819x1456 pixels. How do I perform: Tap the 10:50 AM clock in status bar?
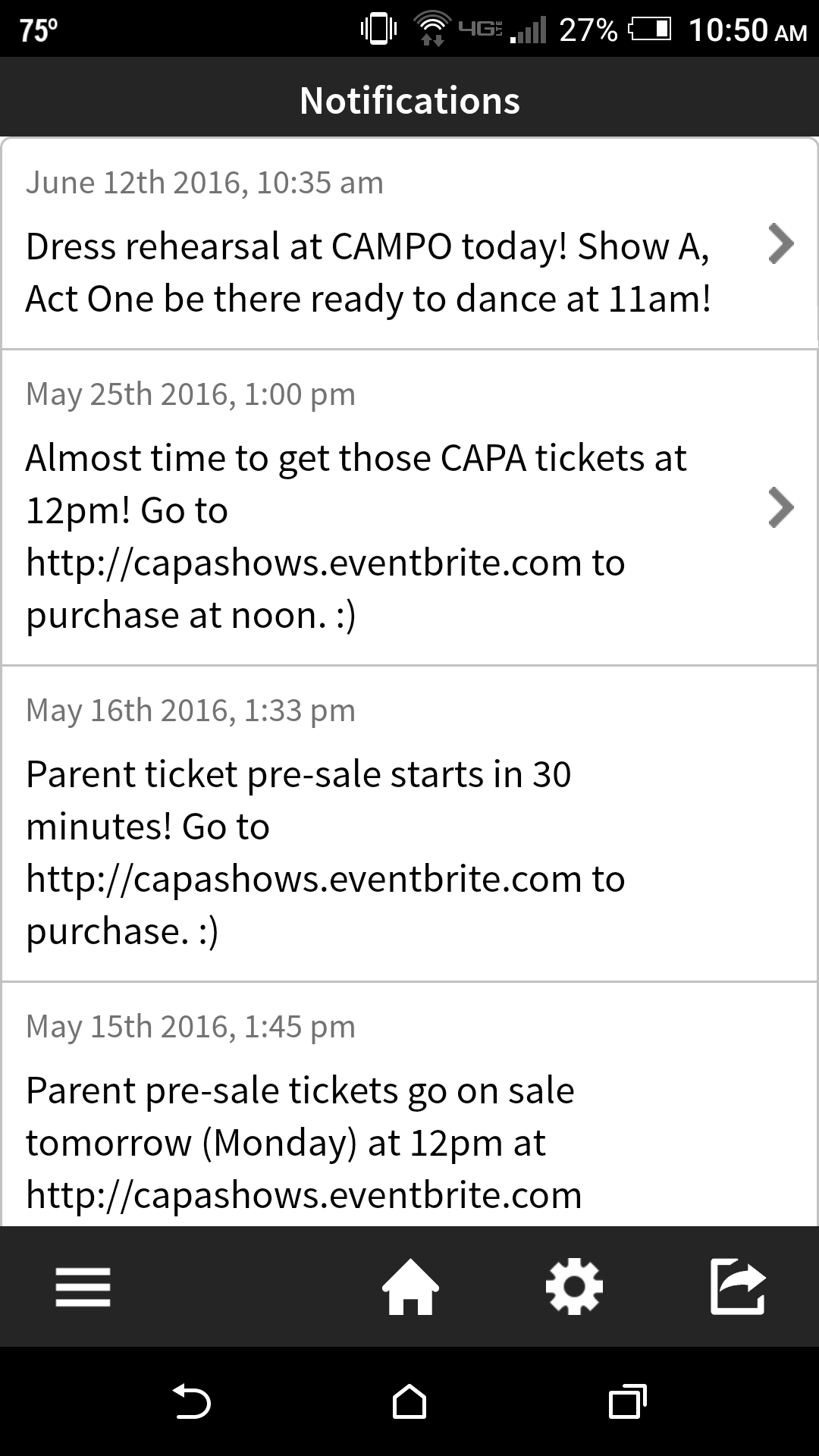point(748,30)
